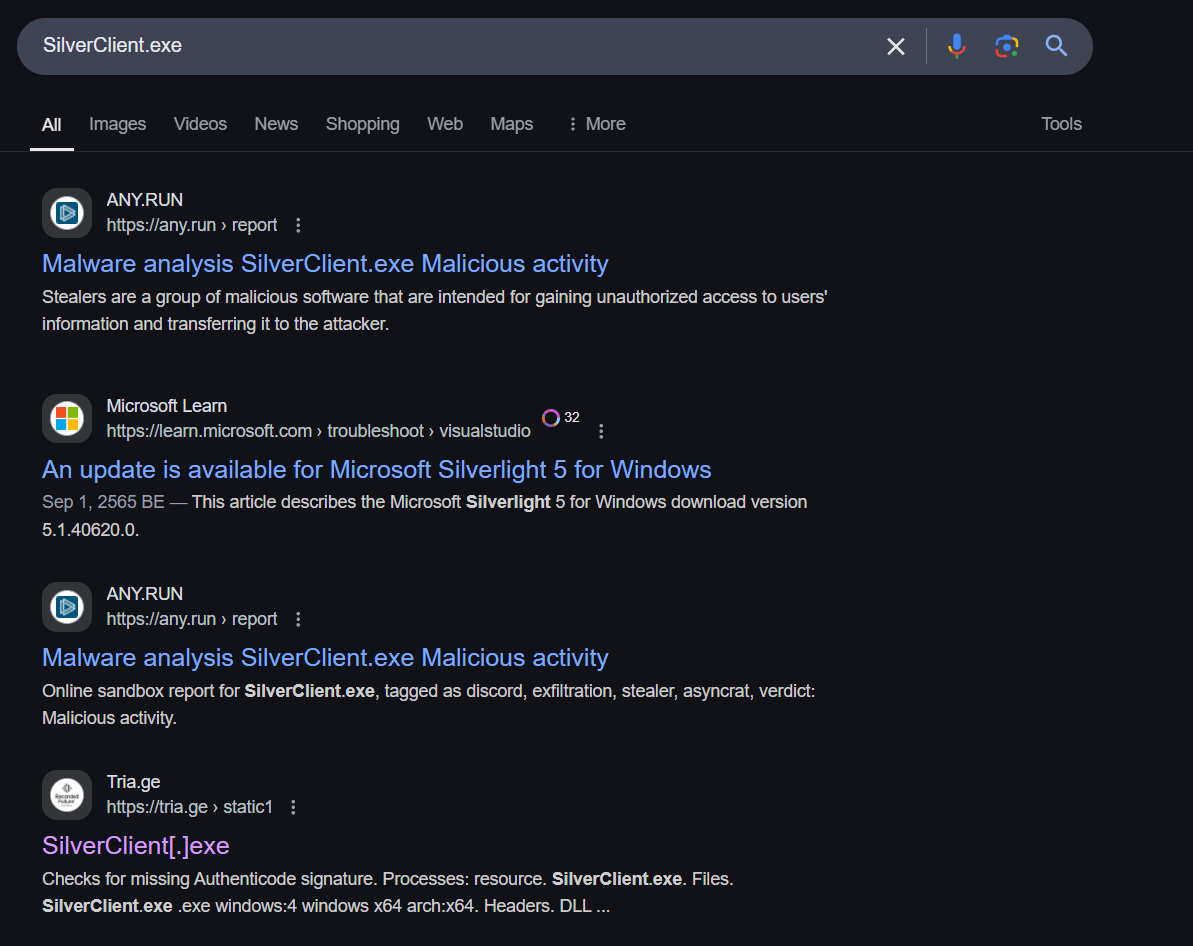1193x946 pixels.
Task: Click the Microsoft Learn site logo
Action: click(x=67, y=418)
